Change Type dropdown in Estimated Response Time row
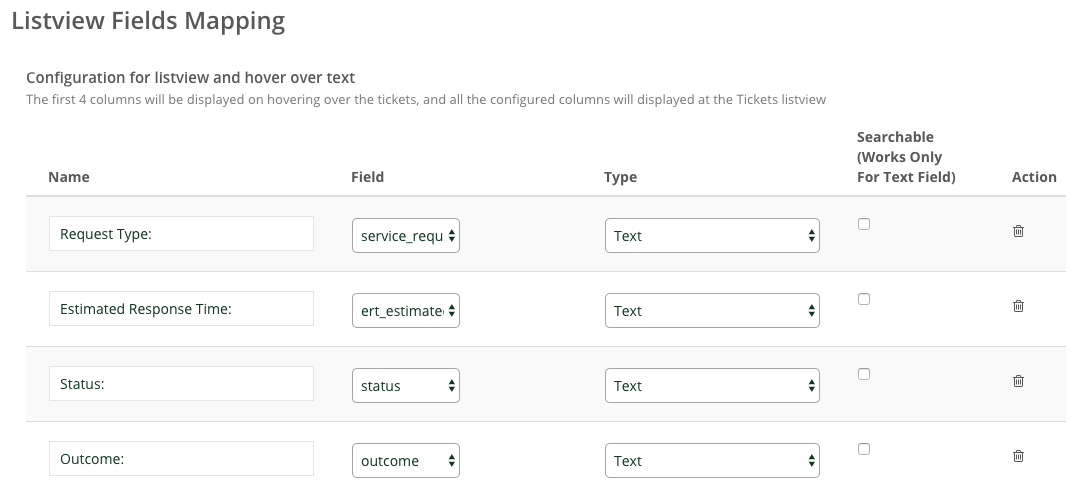 [x=712, y=310]
